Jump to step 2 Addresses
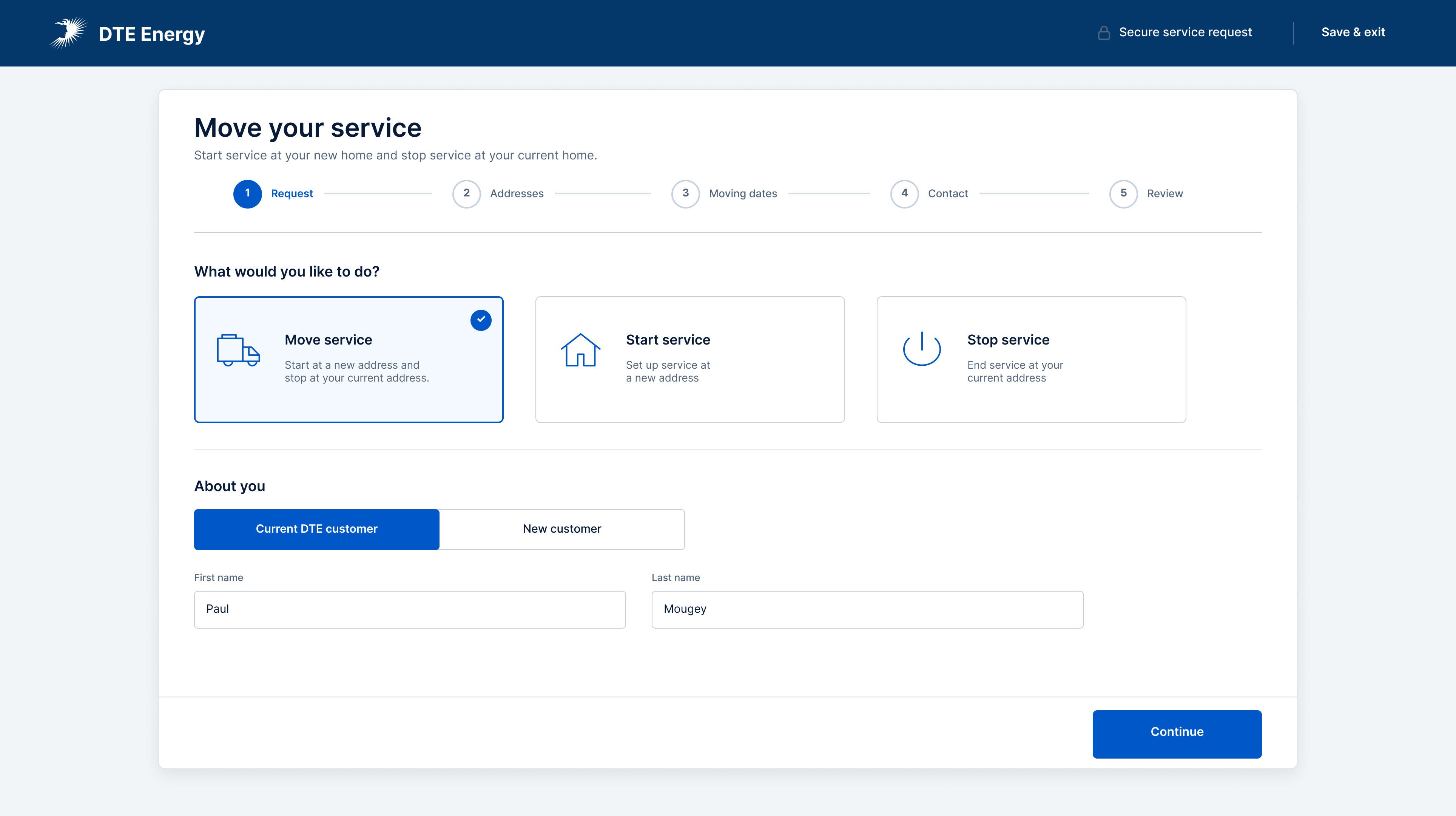This screenshot has width=1456, height=816. pyautogui.click(x=498, y=194)
